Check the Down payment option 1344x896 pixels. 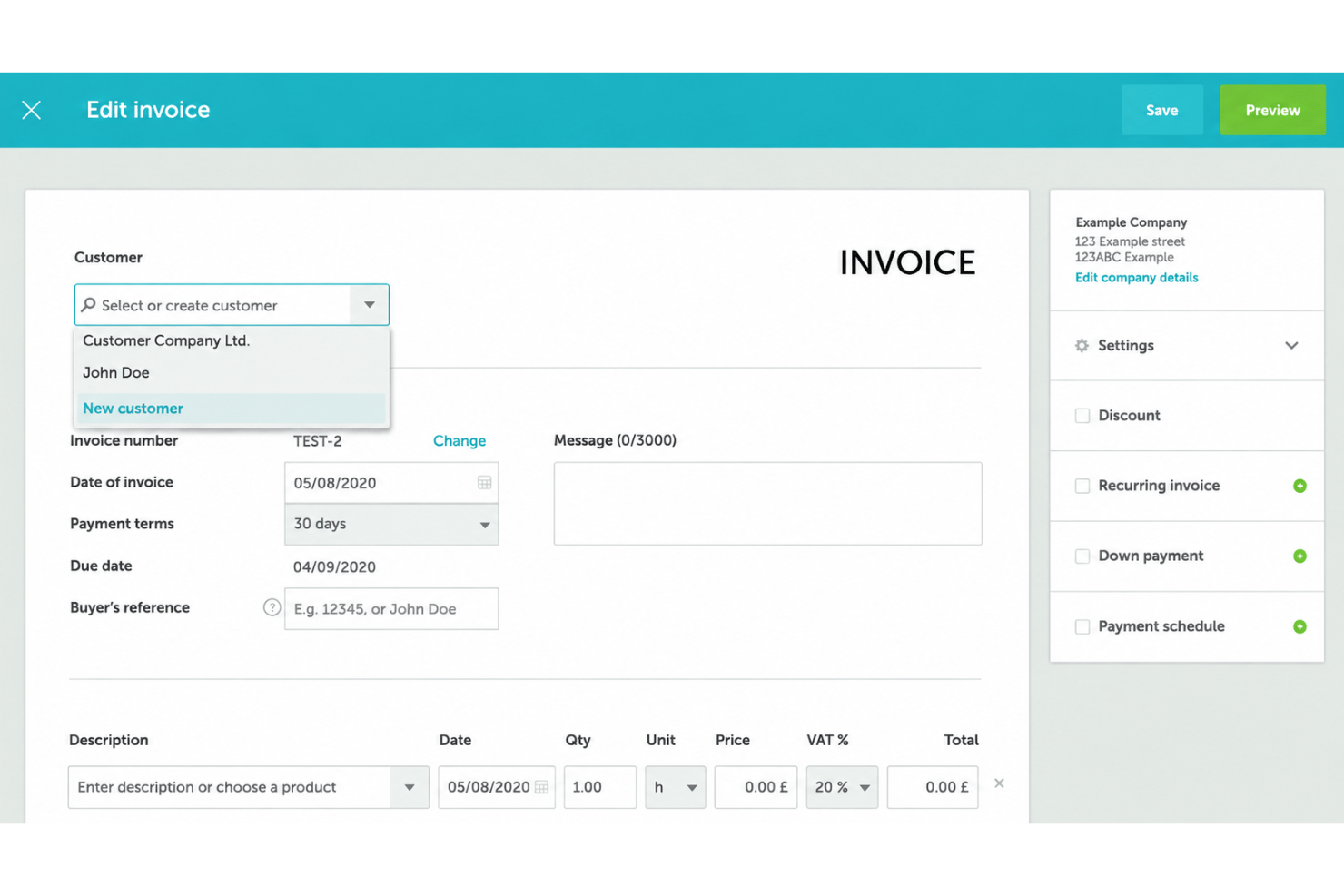[1082, 556]
